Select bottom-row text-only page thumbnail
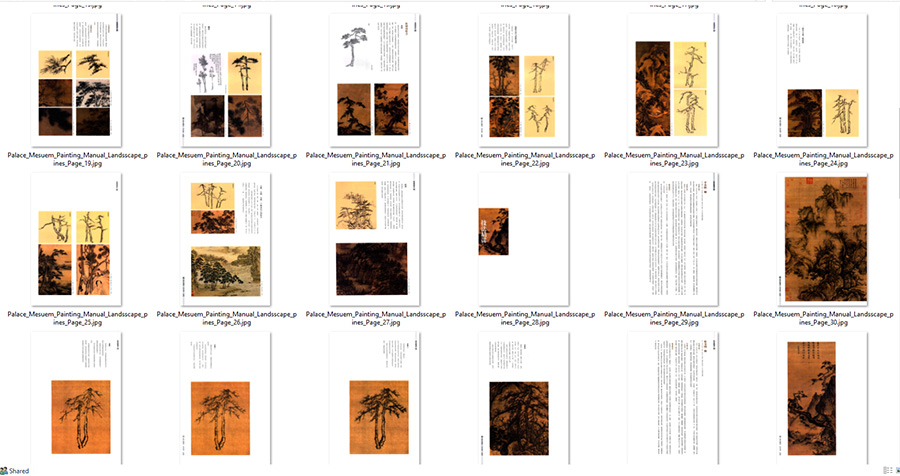The width and height of the screenshot is (900, 476). coord(673,398)
